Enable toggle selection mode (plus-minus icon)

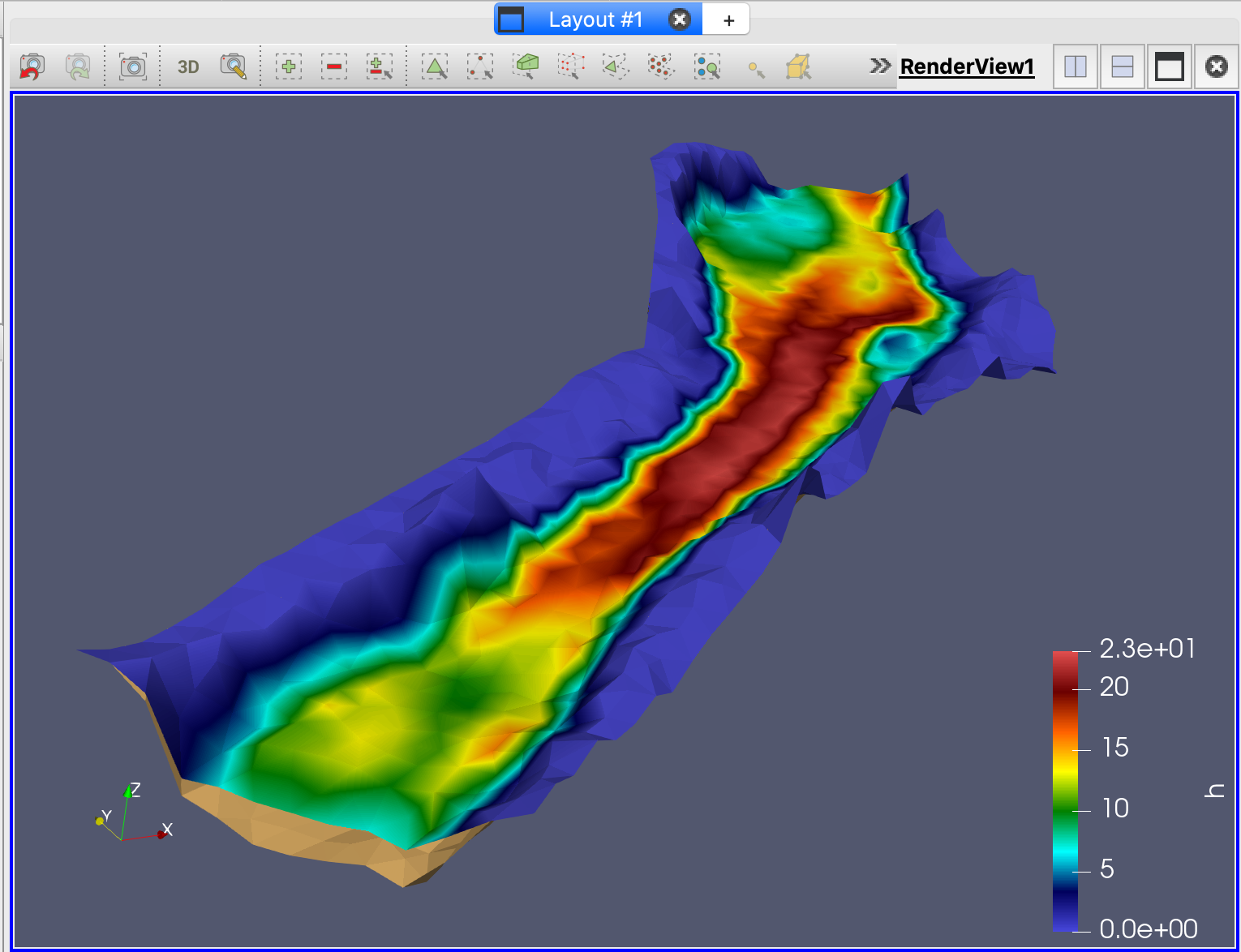pyautogui.click(x=379, y=66)
